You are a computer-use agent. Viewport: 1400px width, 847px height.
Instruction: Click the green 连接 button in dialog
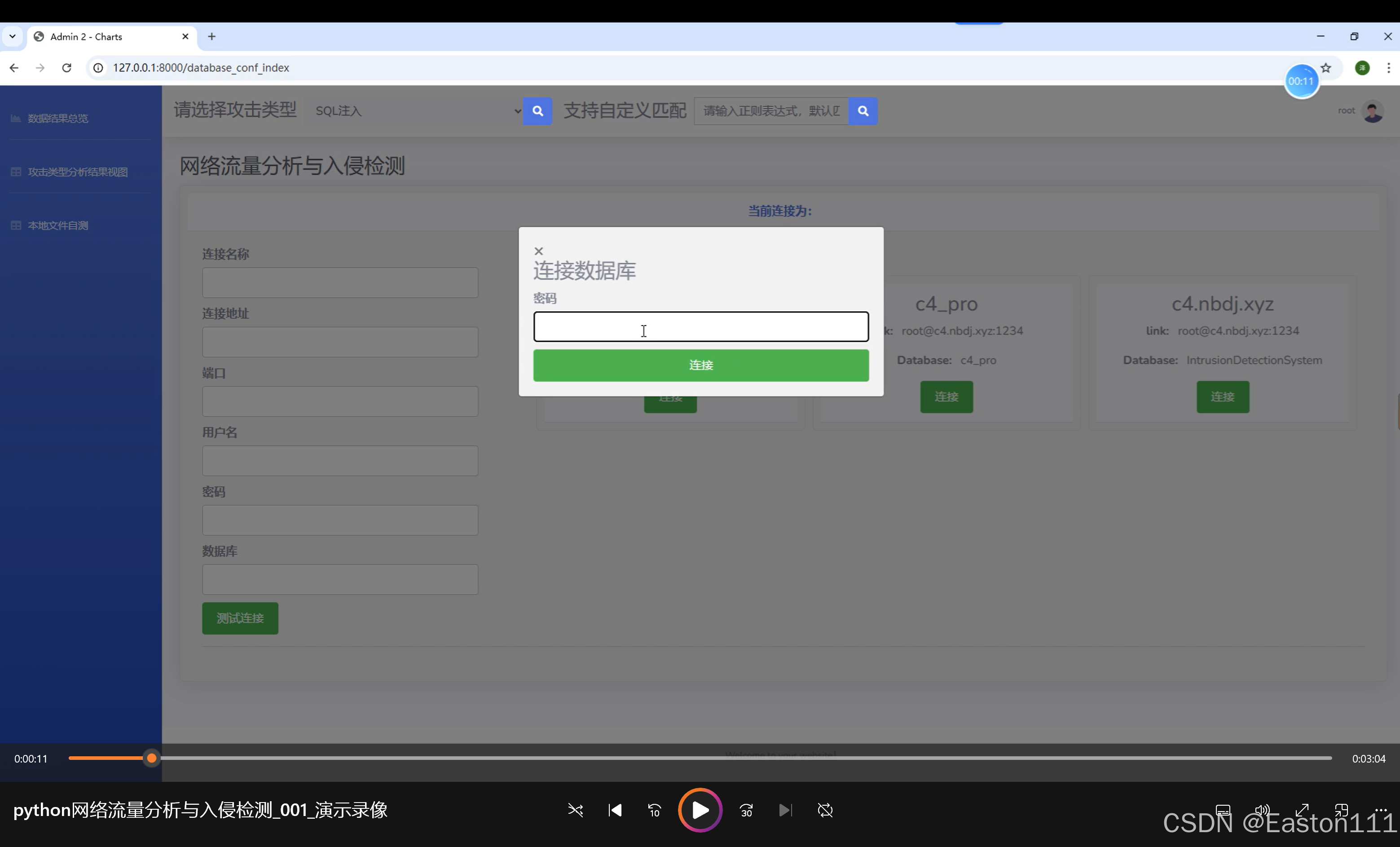click(x=700, y=365)
